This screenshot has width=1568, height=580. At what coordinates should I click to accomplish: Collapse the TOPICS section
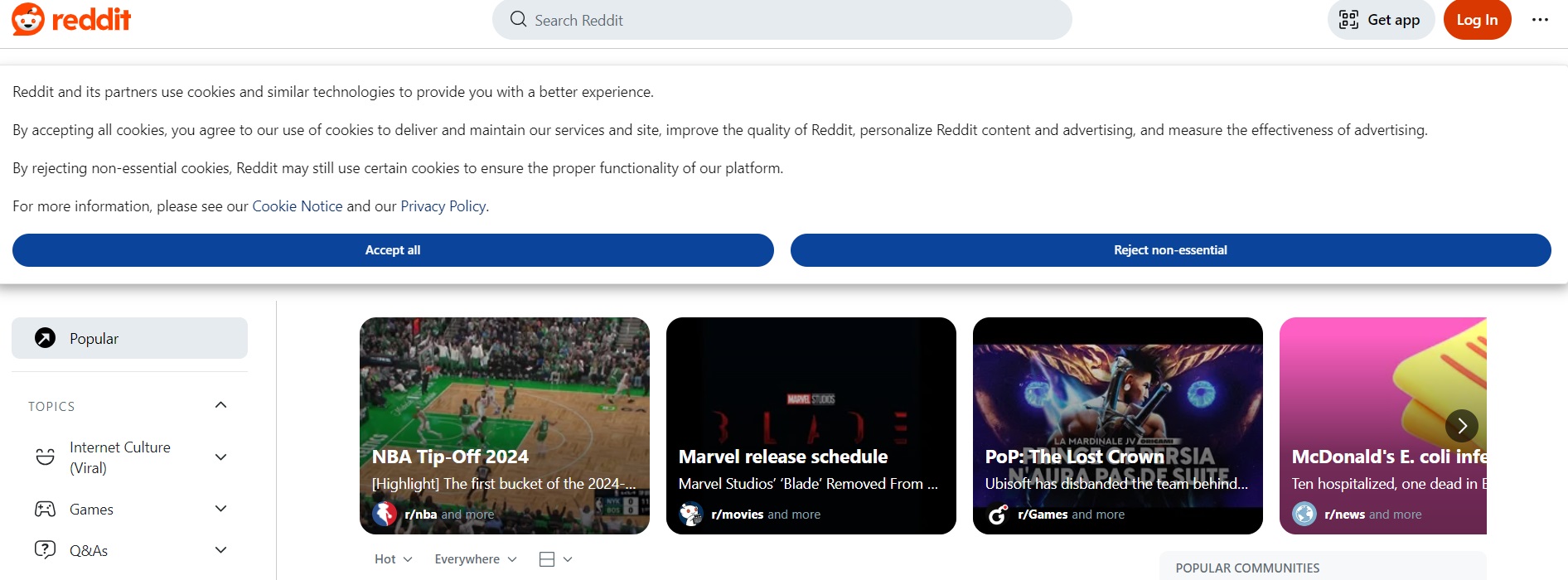220,404
